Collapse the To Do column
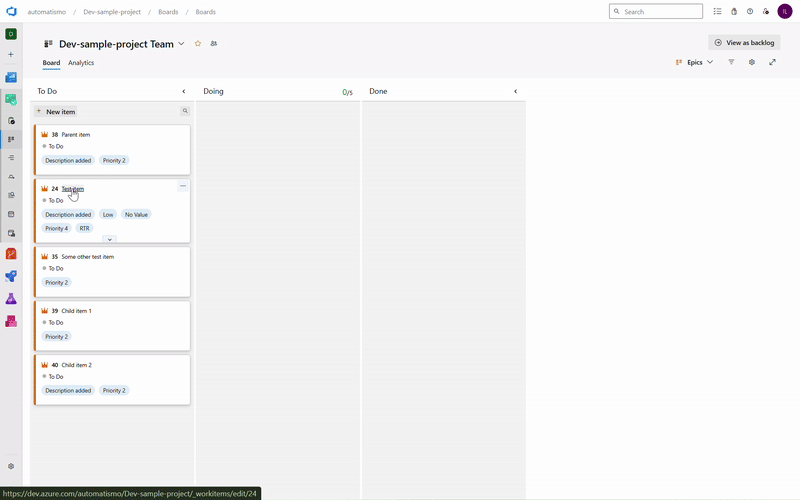The width and height of the screenshot is (800, 500). pos(184,91)
